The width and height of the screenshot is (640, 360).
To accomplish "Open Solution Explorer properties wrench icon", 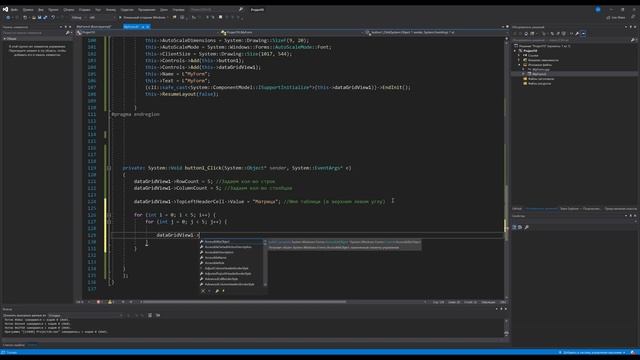I will coord(577,34).
